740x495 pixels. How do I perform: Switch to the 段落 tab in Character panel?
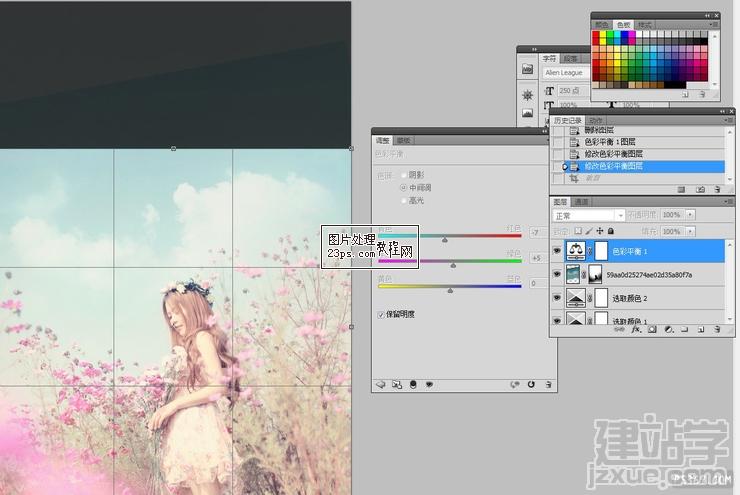click(x=571, y=59)
